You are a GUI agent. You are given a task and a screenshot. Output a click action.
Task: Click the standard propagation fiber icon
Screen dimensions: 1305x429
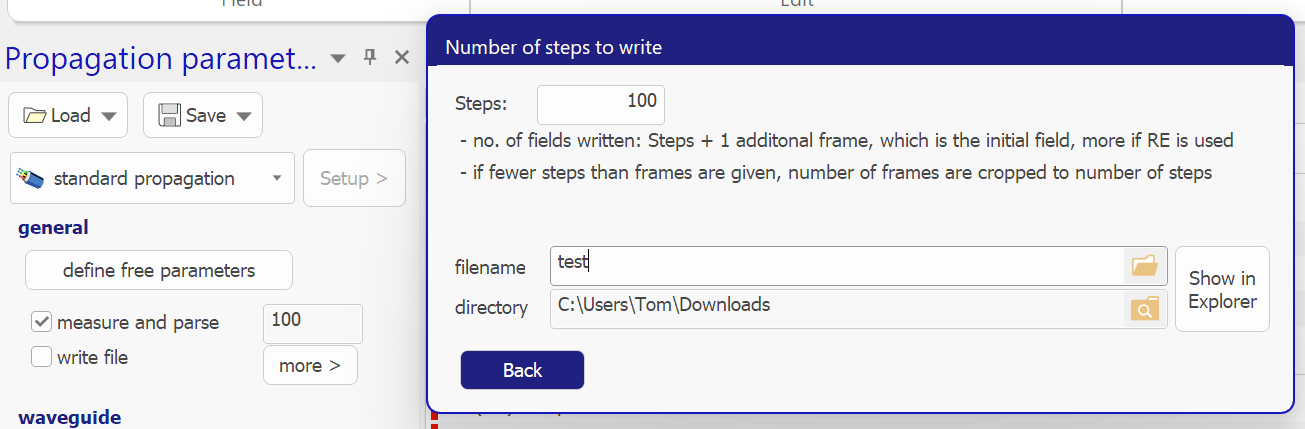[x=31, y=179]
